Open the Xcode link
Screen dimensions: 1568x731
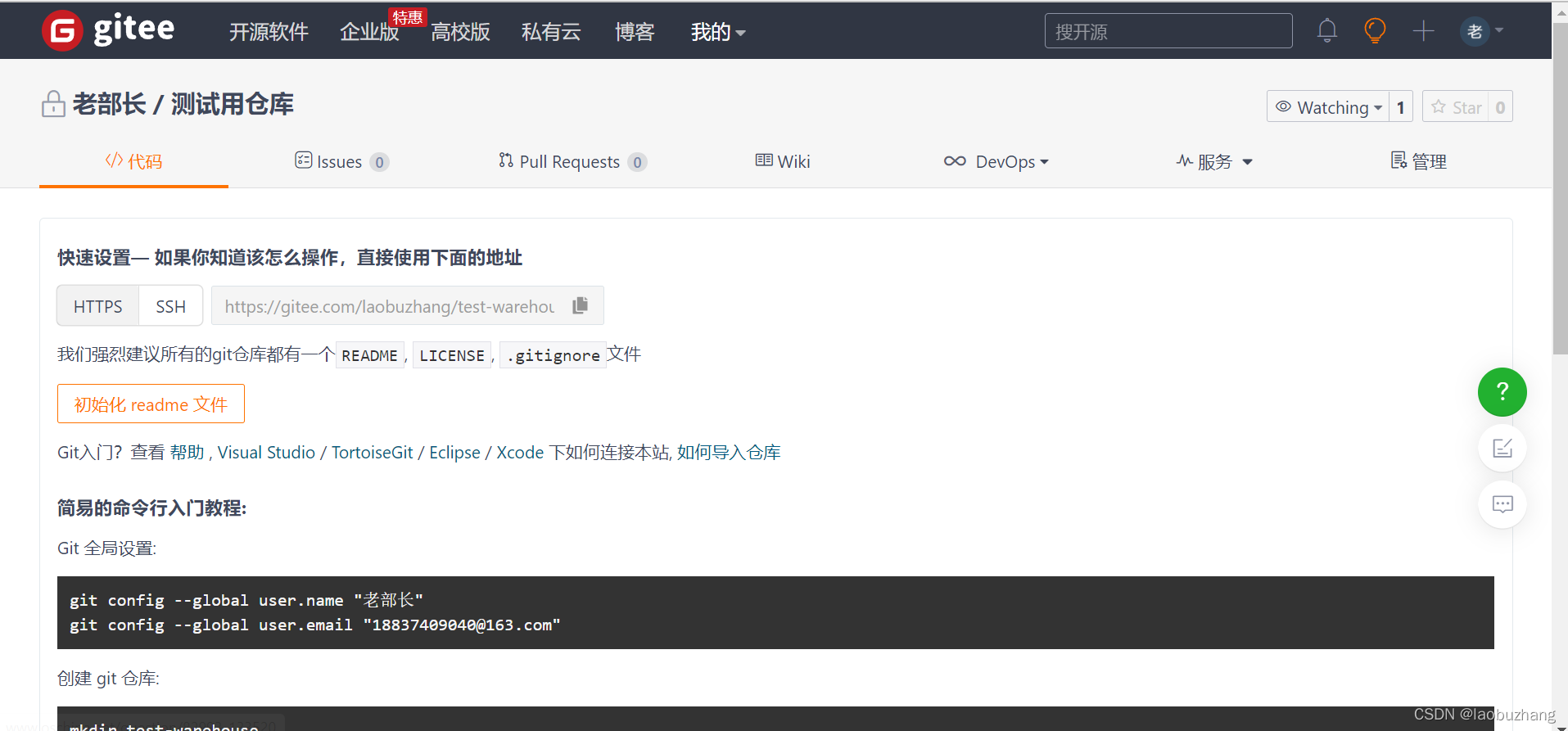pyautogui.click(x=520, y=452)
